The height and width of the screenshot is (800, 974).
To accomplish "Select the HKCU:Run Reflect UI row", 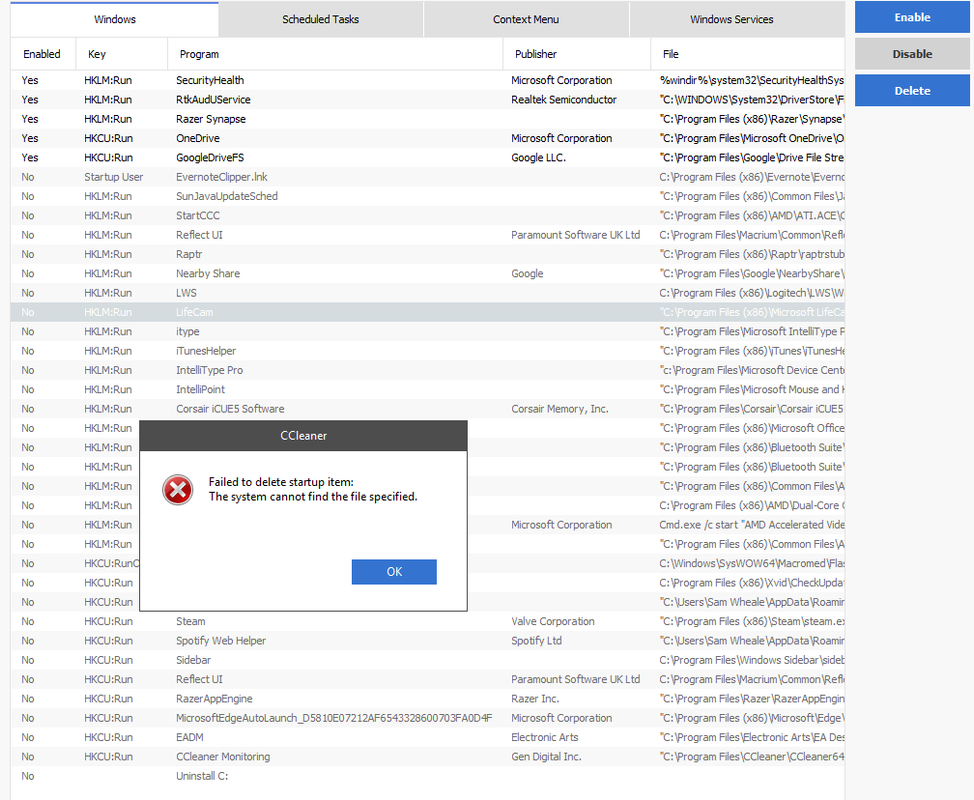I will point(427,679).
